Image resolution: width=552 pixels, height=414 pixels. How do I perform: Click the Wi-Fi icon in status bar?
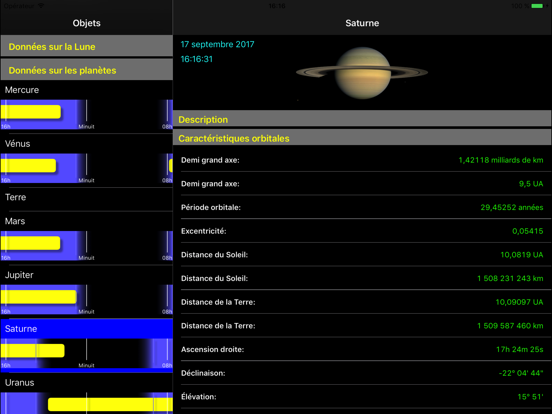(41, 6)
